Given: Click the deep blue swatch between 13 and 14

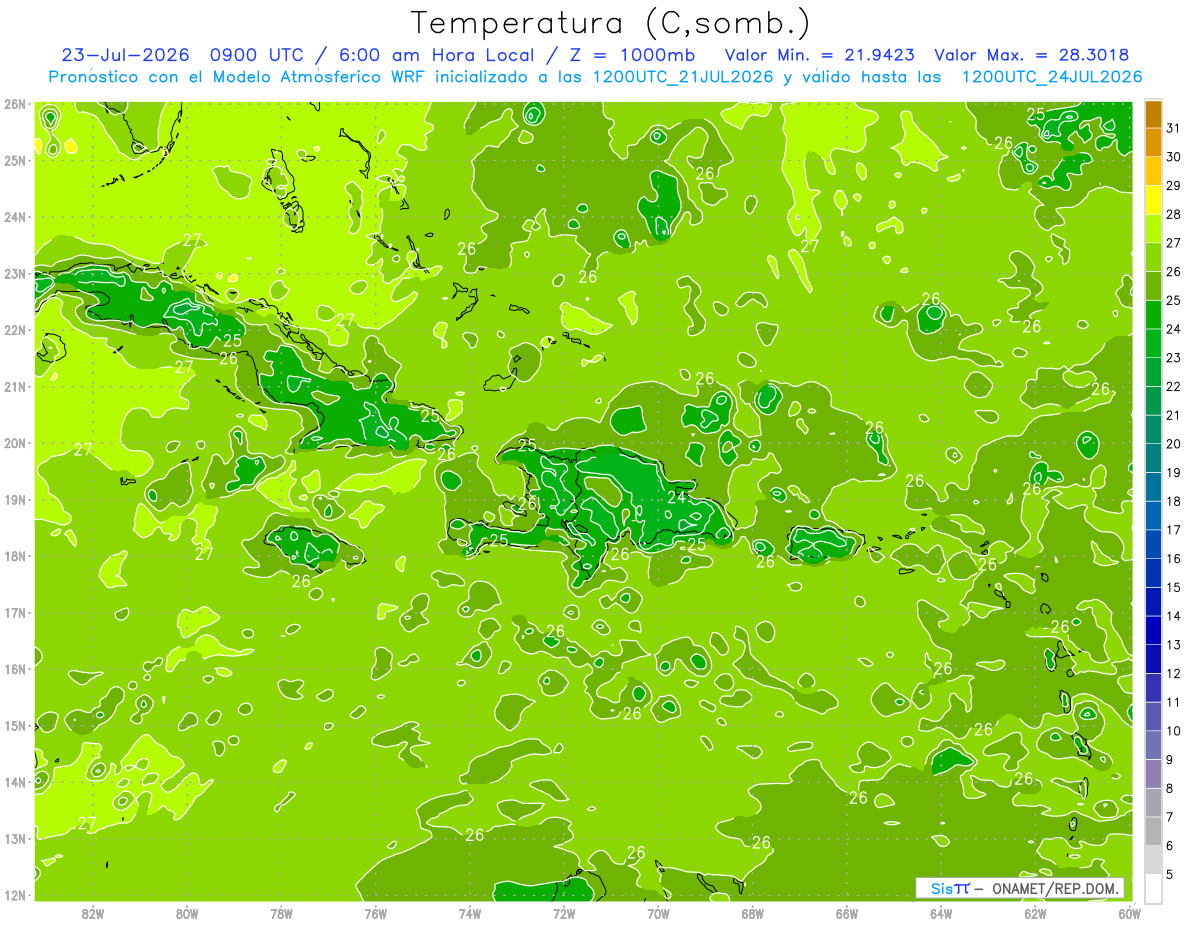Looking at the screenshot, I should pyautogui.click(x=1153, y=630).
